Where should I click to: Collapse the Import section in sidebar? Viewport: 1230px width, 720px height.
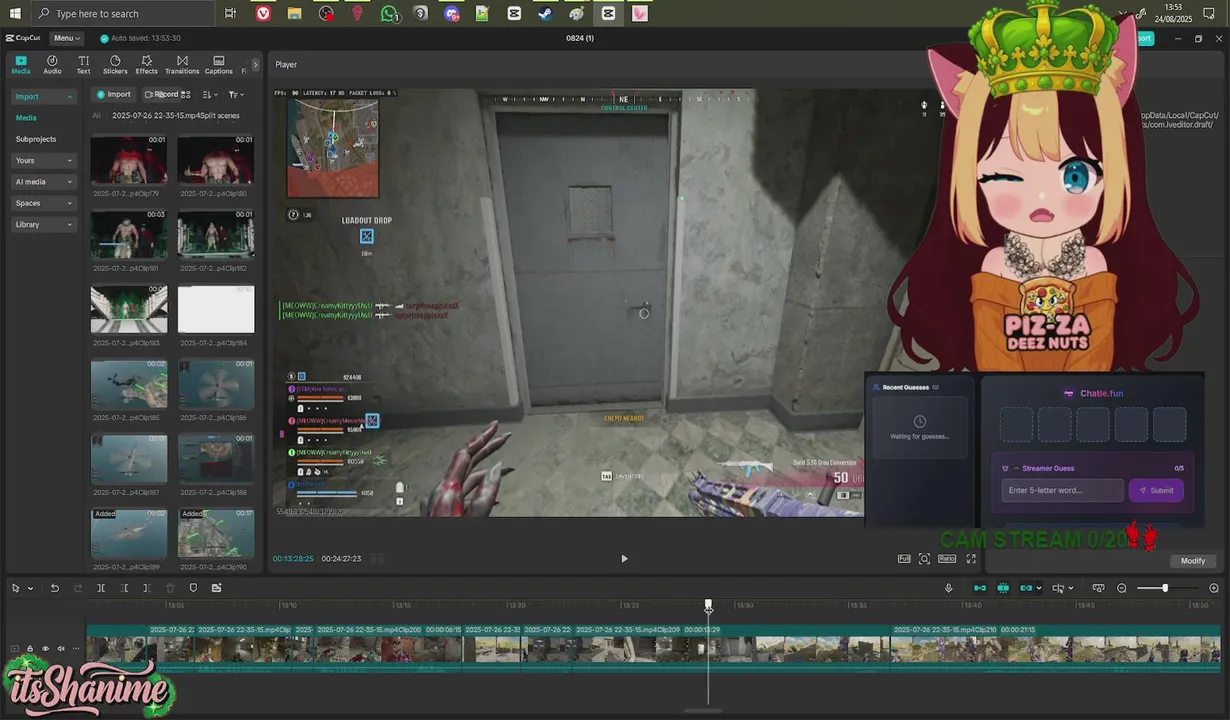coord(44,96)
